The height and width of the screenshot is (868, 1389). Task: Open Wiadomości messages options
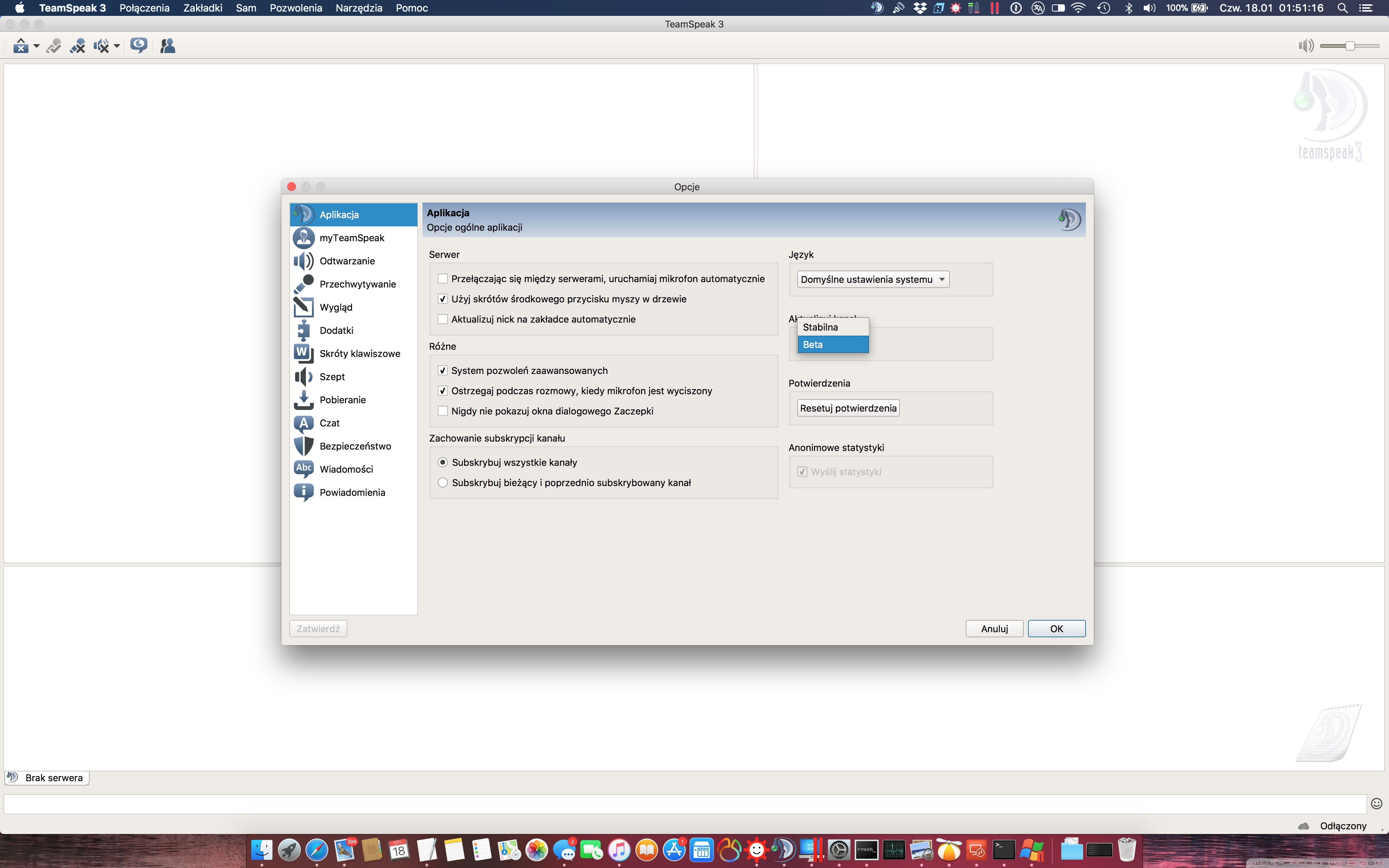pyautogui.click(x=353, y=469)
